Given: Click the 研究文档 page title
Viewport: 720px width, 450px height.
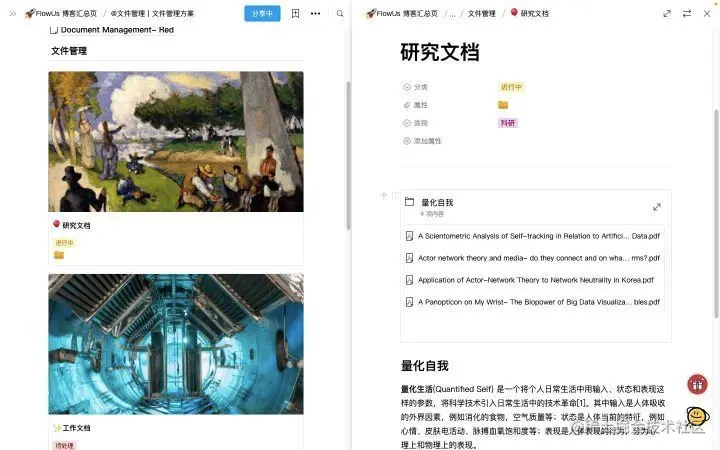Looking at the screenshot, I should pos(440,52).
